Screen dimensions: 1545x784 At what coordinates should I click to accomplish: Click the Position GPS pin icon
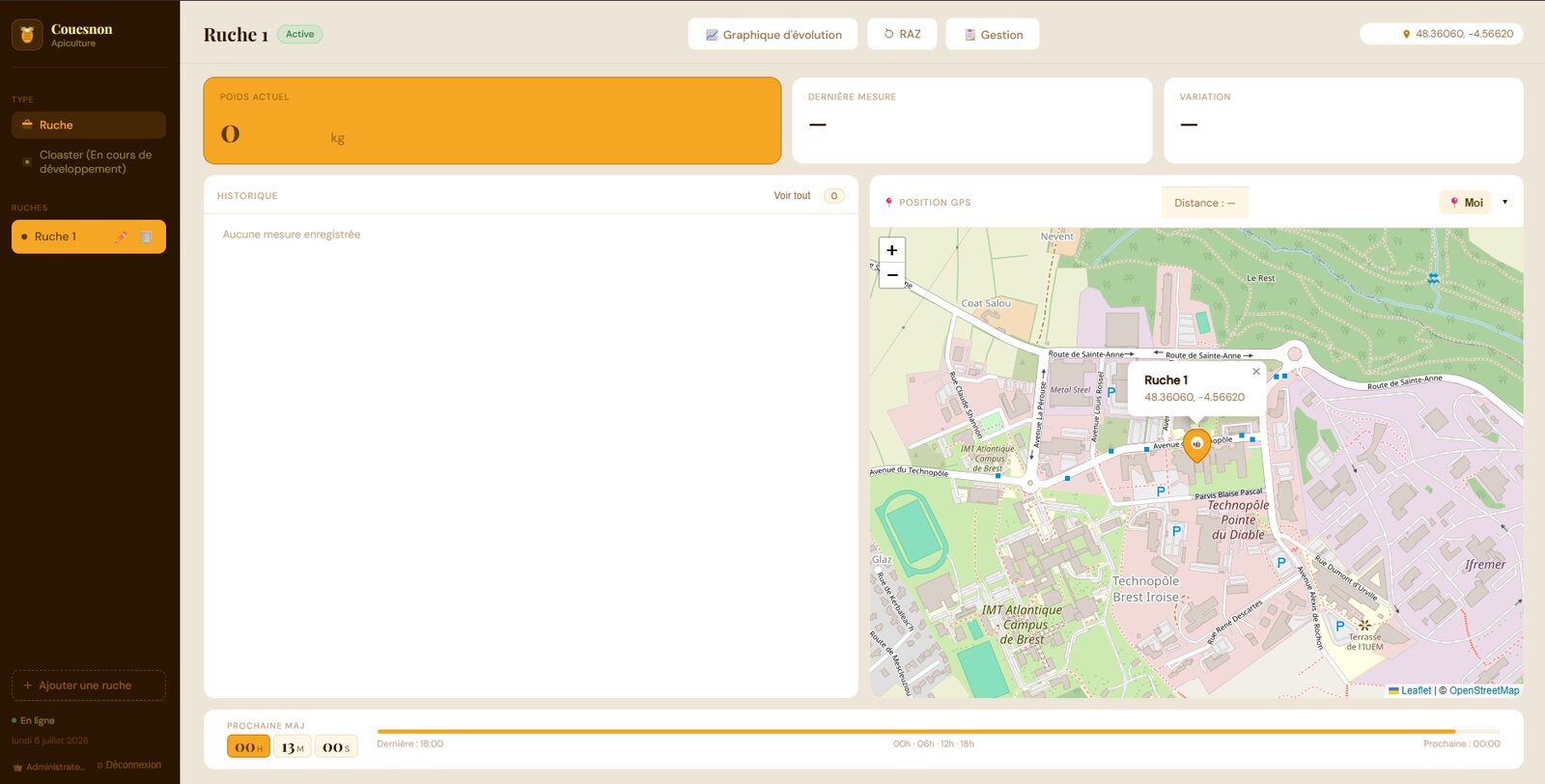tap(889, 203)
